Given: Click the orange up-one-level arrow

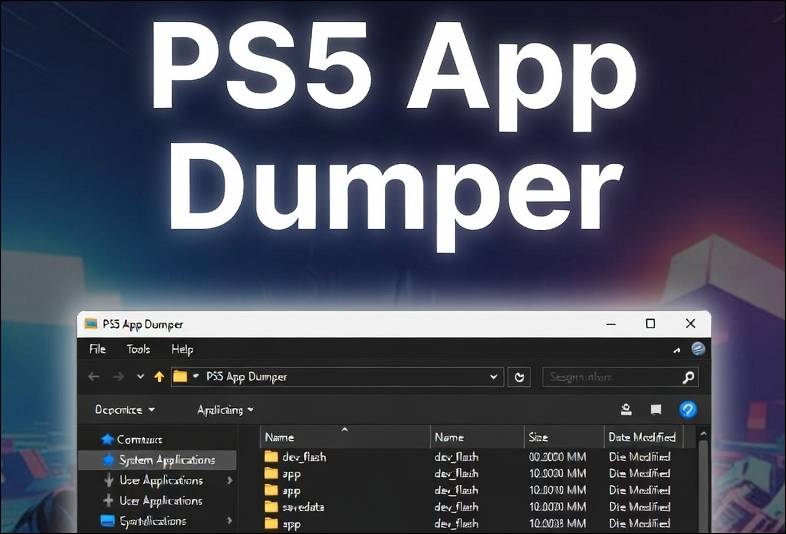Looking at the screenshot, I should [x=159, y=377].
